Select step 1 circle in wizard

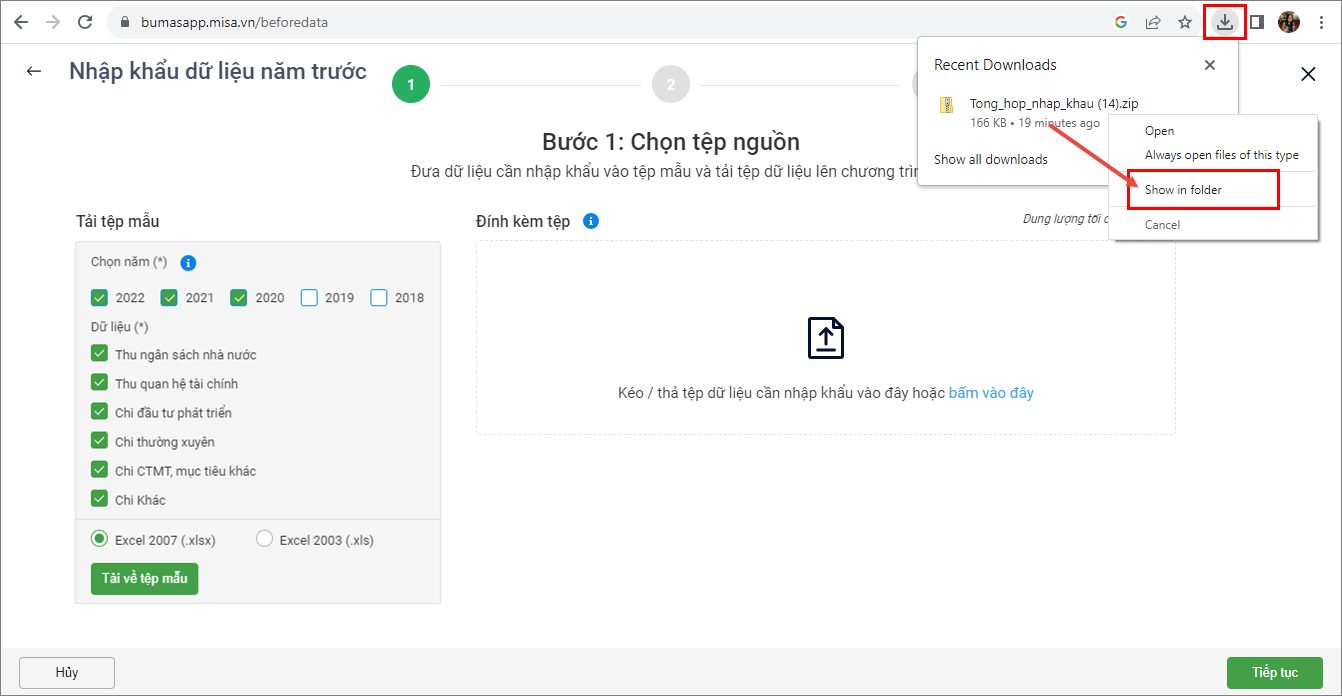[x=411, y=84]
